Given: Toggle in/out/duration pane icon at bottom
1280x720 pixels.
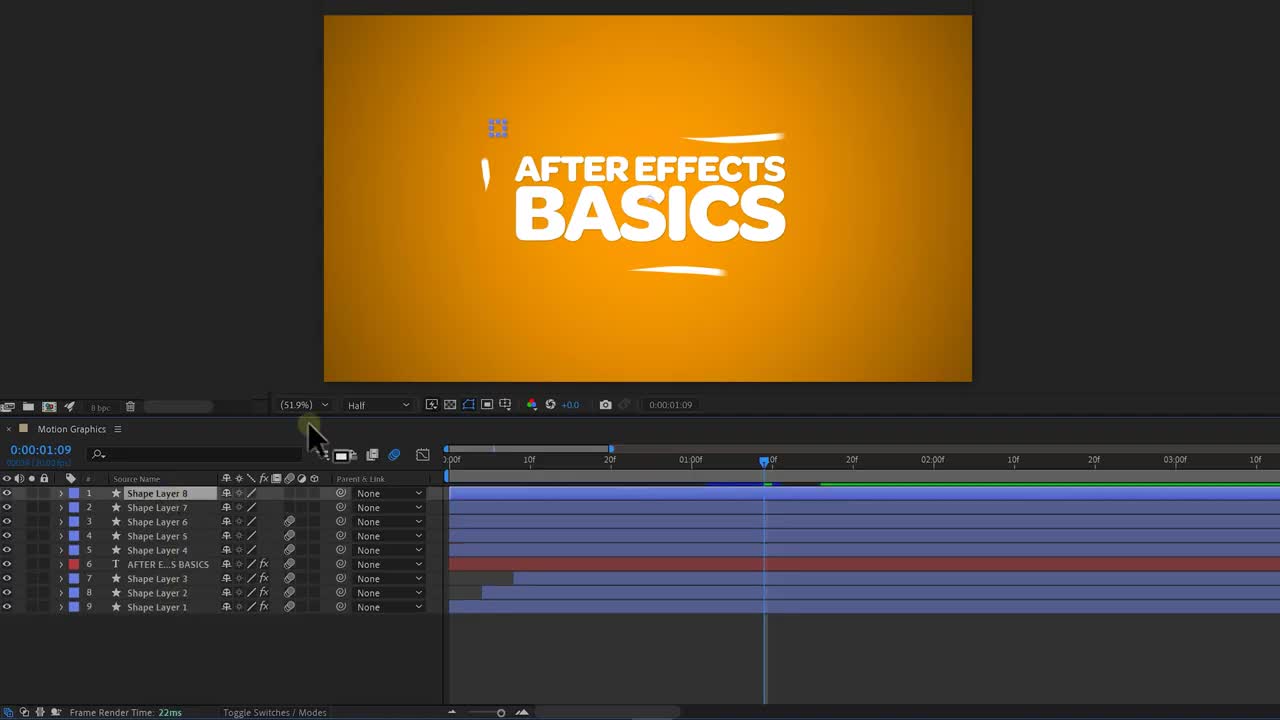Looking at the screenshot, I should click(40, 712).
